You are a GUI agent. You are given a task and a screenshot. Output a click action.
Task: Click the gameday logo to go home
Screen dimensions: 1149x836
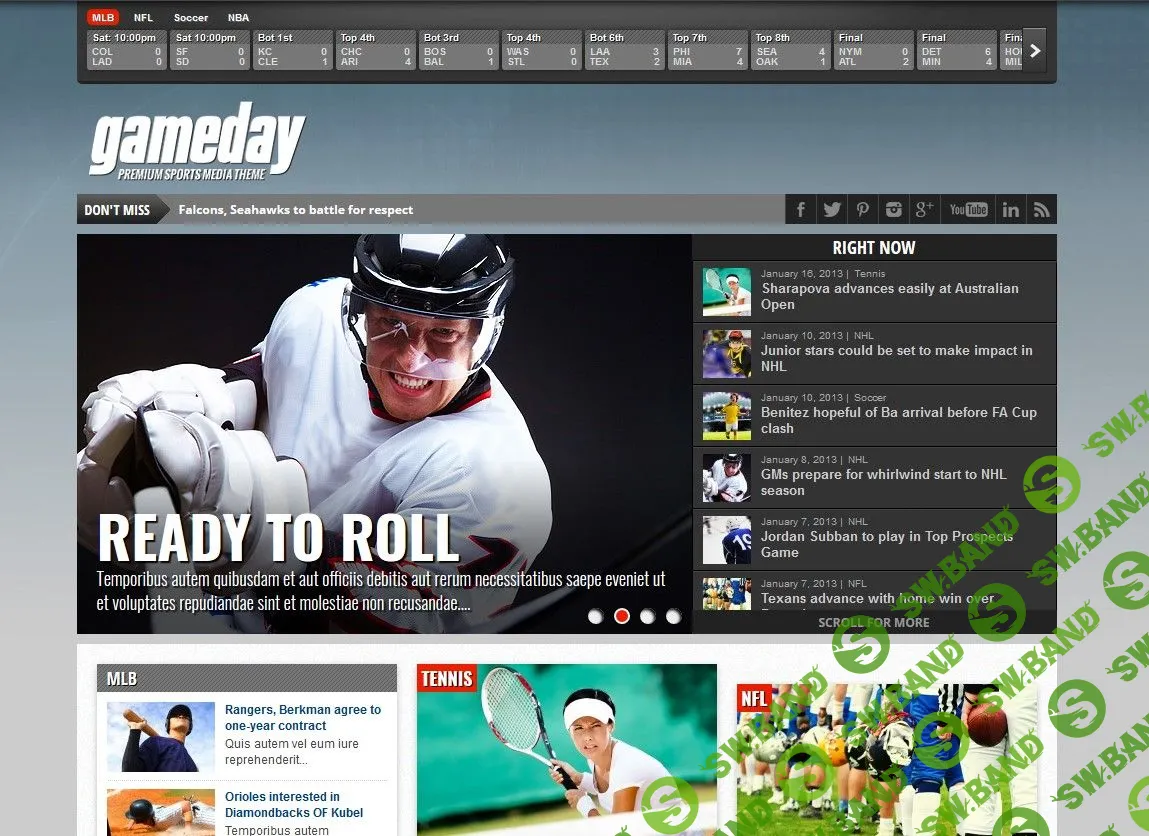[x=196, y=140]
